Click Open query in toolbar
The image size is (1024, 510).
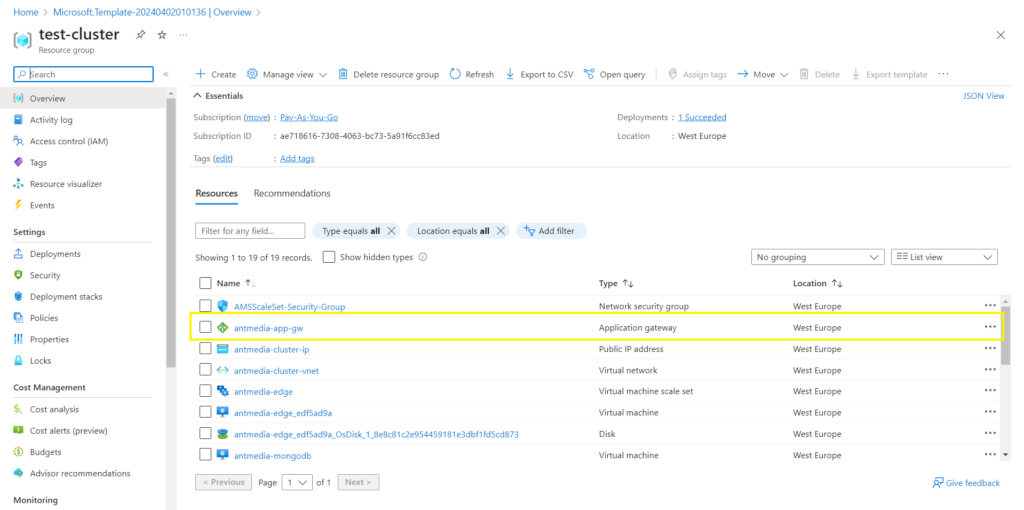click(x=615, y=74)
